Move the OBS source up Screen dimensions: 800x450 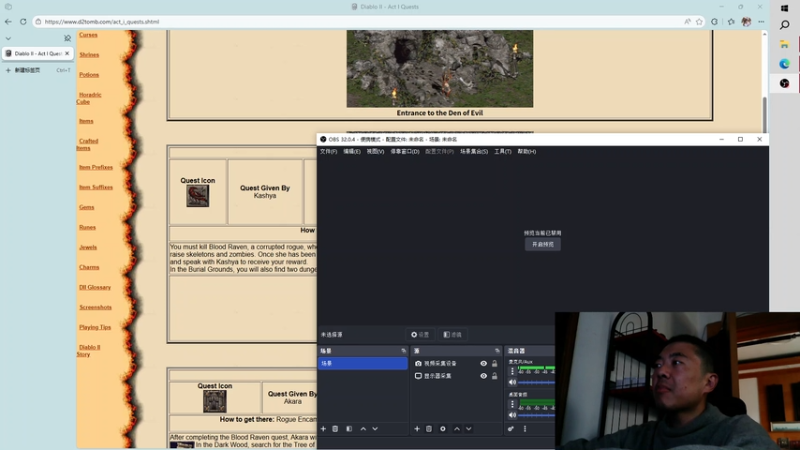[457, 429]
